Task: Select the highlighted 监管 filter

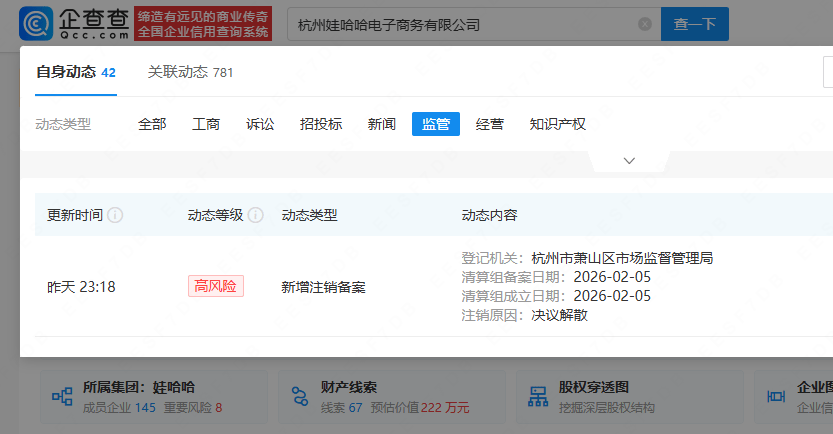Action: click(435, 124)
